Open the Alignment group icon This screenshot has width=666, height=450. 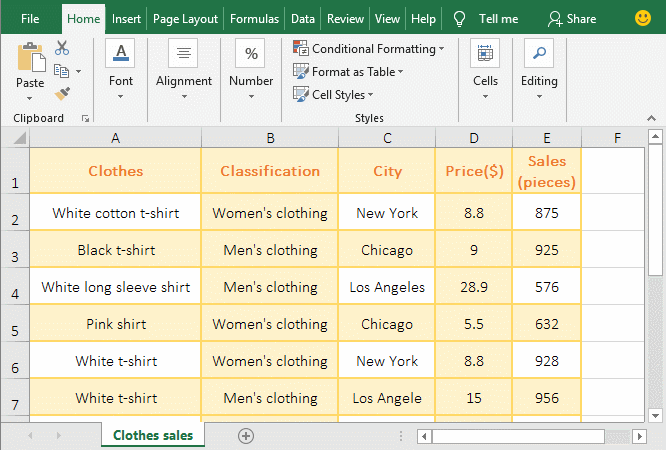[x=184, y=54]
